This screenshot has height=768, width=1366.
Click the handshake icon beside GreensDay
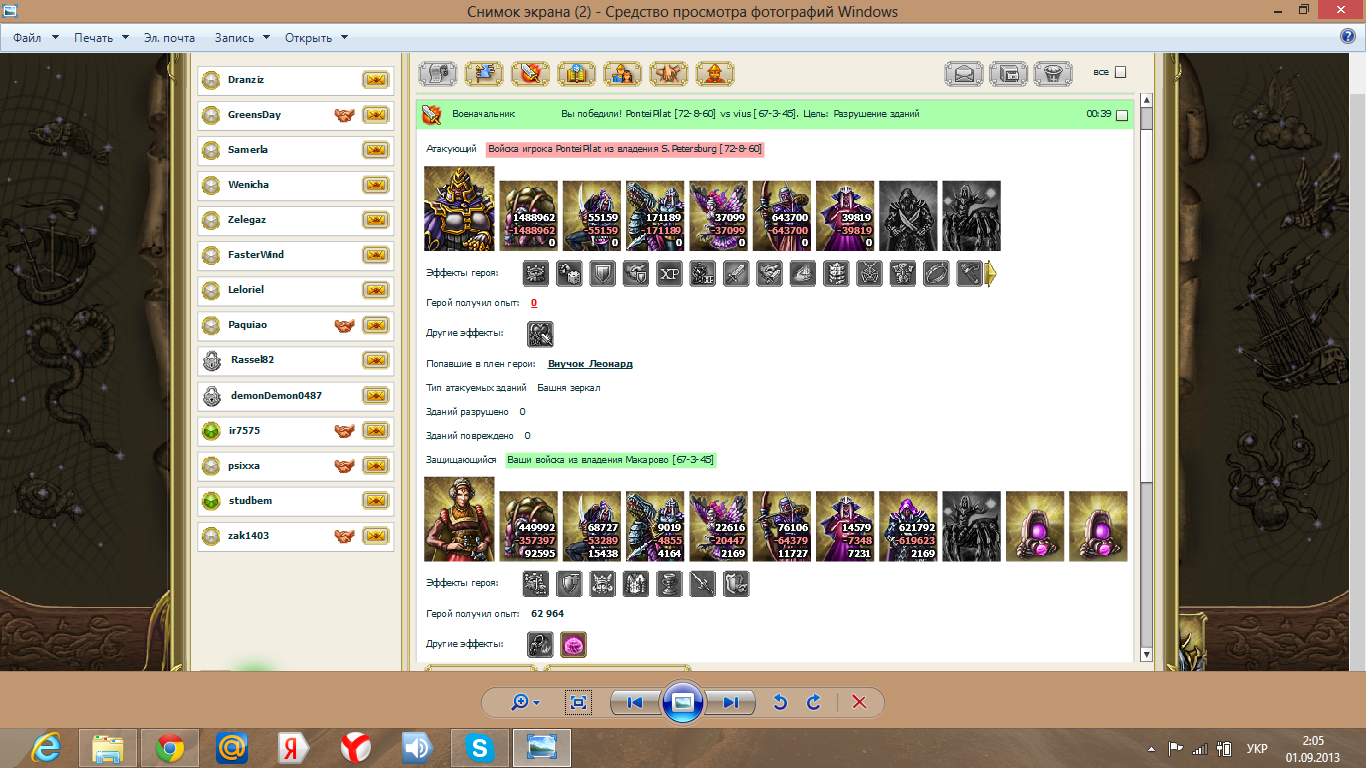(344, 115)
